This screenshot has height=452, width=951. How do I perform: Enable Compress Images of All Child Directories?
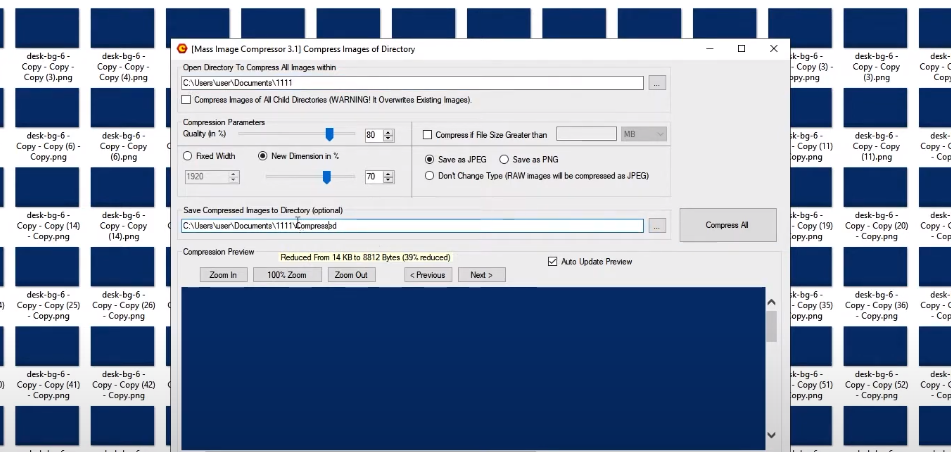(186, 100)
